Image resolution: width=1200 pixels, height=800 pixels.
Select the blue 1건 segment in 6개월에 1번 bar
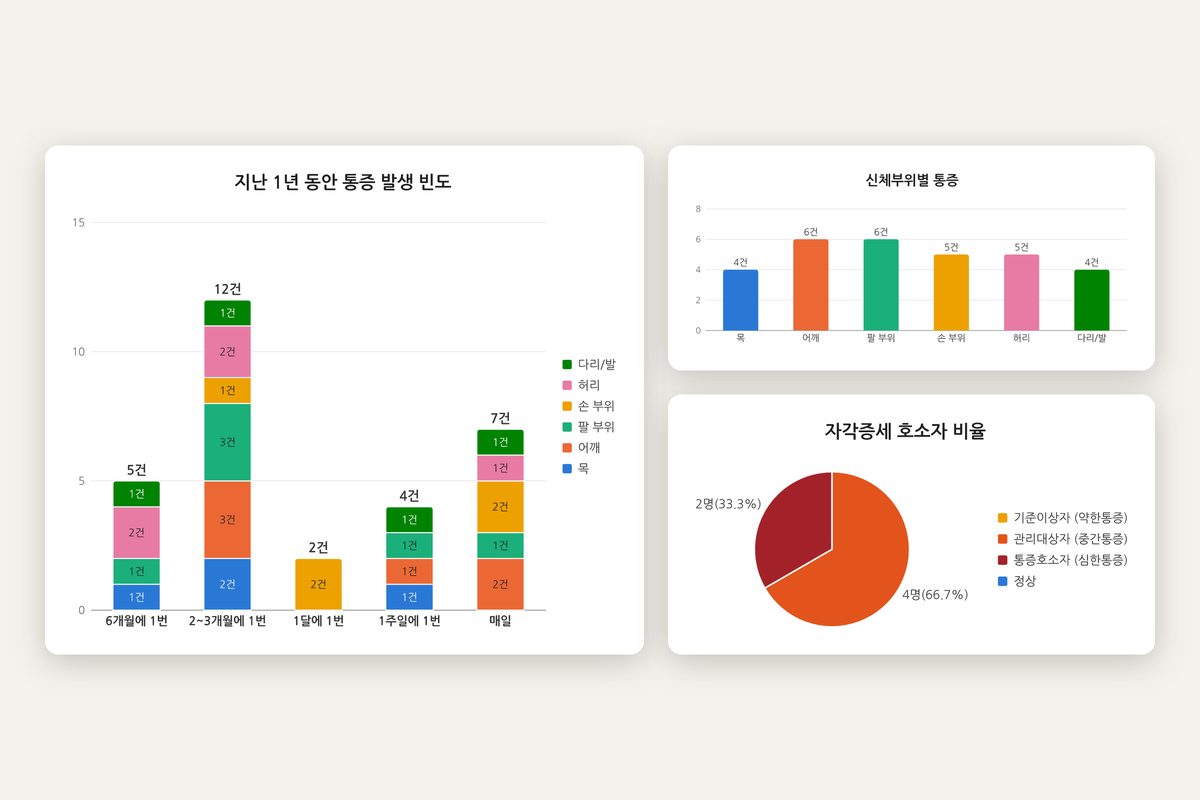[137, 597]
